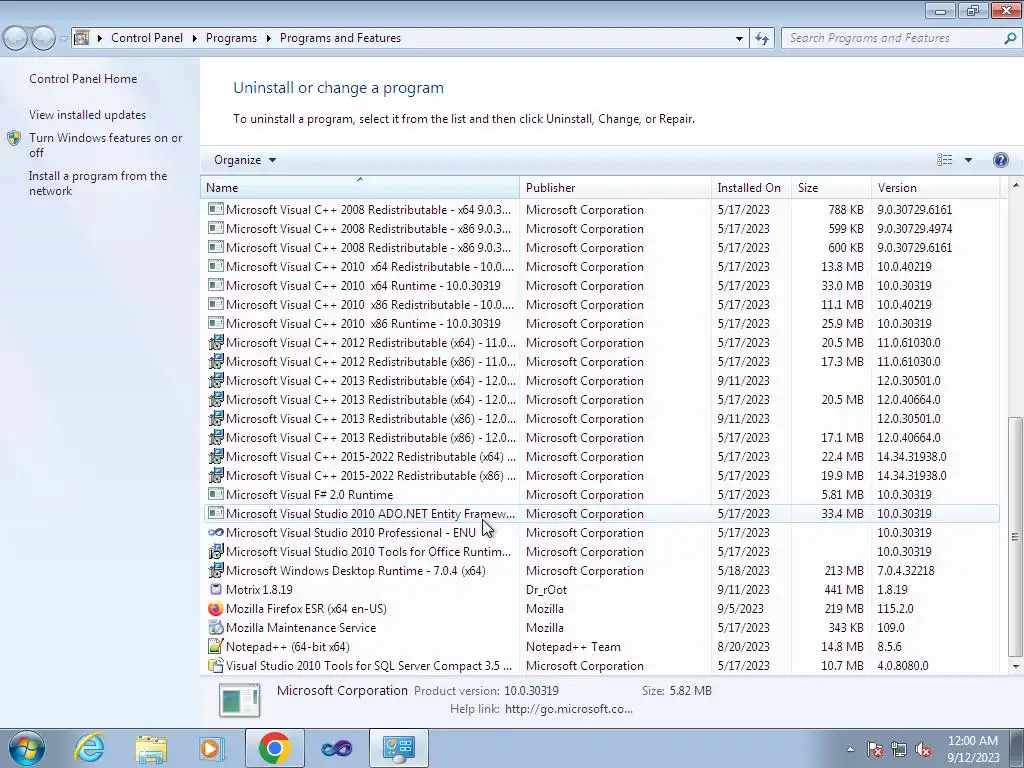Click the 213 MB size cell
Image resolution: width=1024 pixels, height=768 pixels.
pyautogui.click(x=844, y=571)
